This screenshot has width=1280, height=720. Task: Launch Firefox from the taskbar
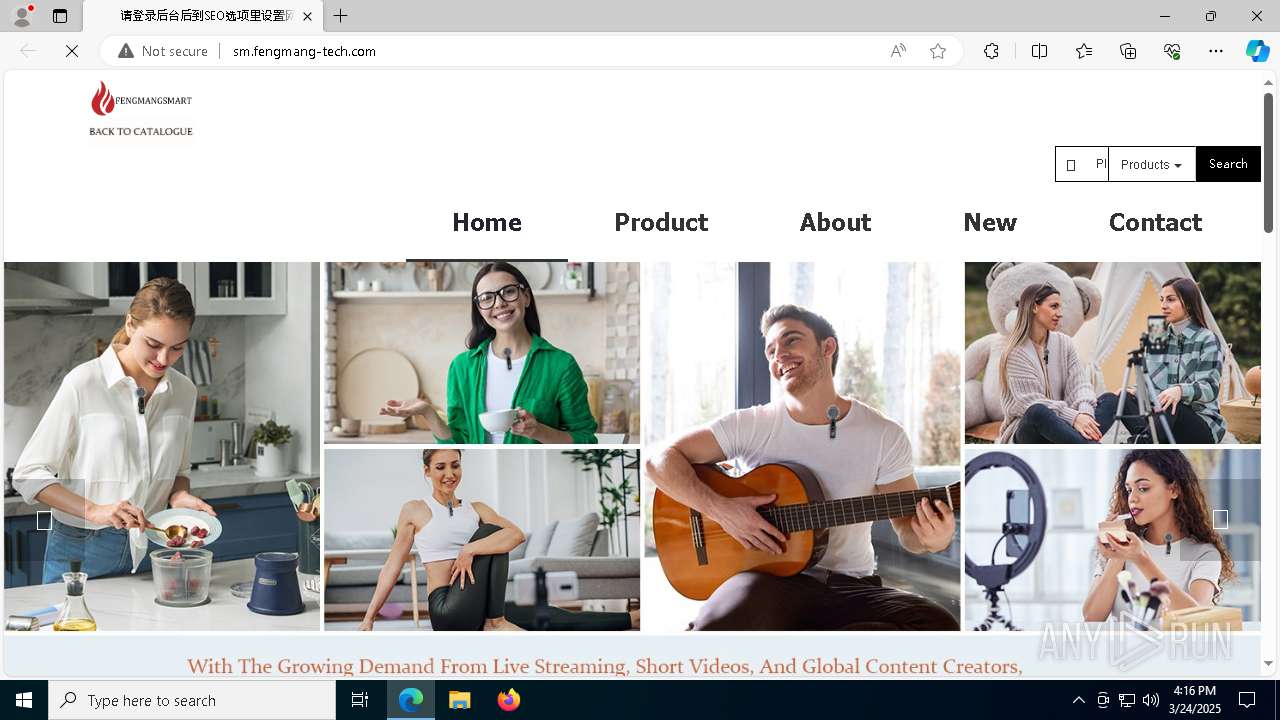(508, 700)
